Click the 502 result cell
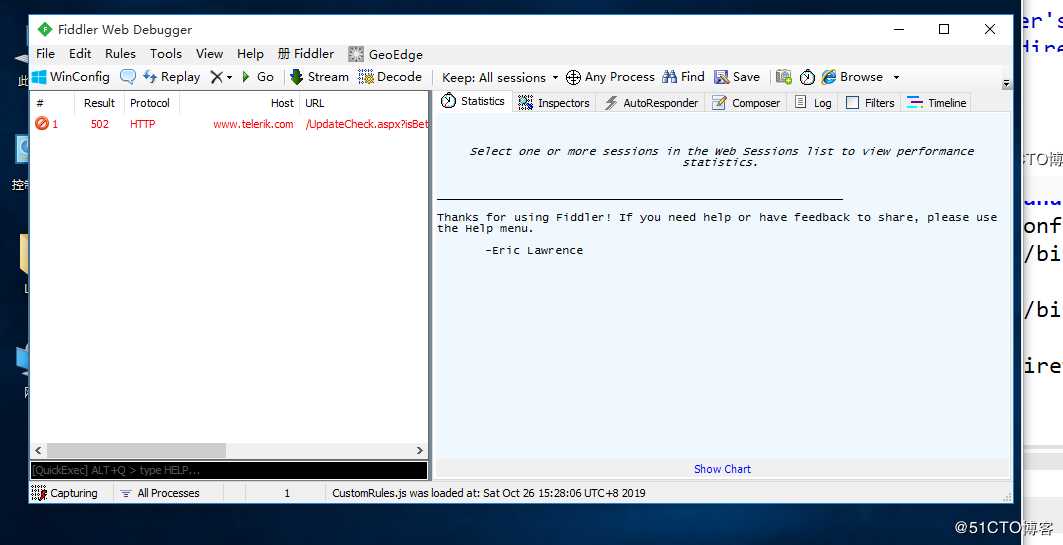The height and width of the screenshot is (545, 1063). [x=100, y=124]
